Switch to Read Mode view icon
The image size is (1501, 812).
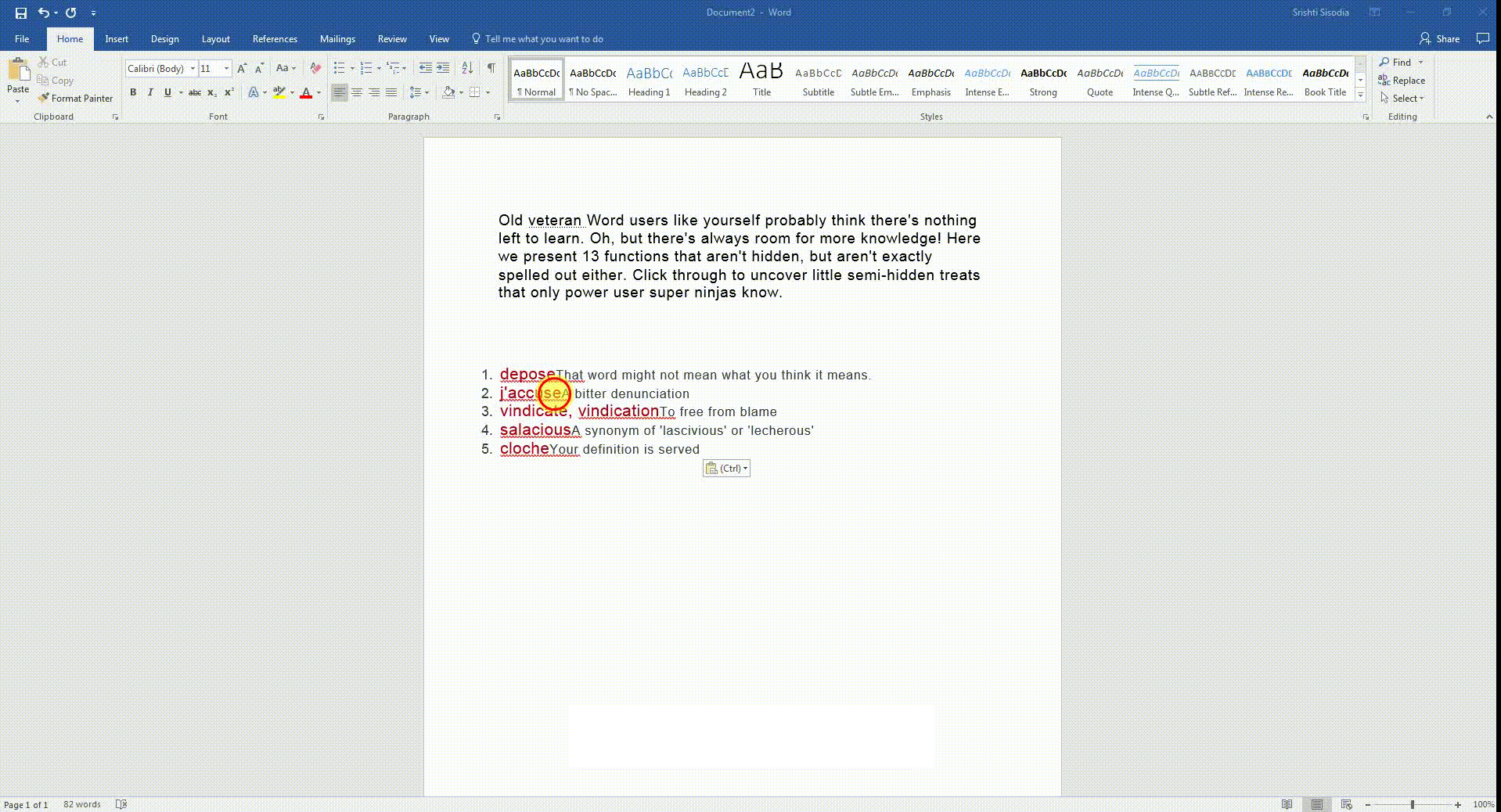click(1287, 804)
